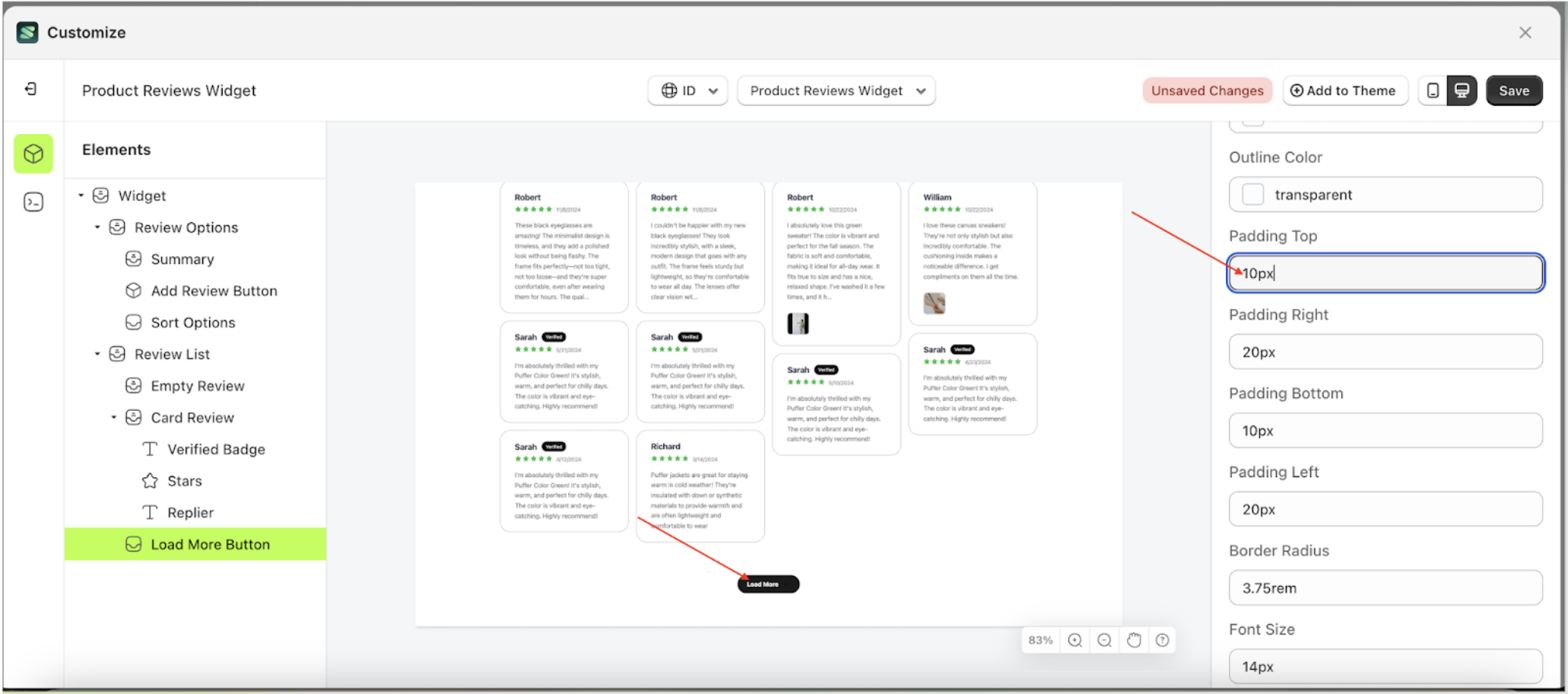Viewport: 1568px width, 694px height.
Task: Select the hand pan tool
Action: pyautogui.click(x=1133, y=640)
